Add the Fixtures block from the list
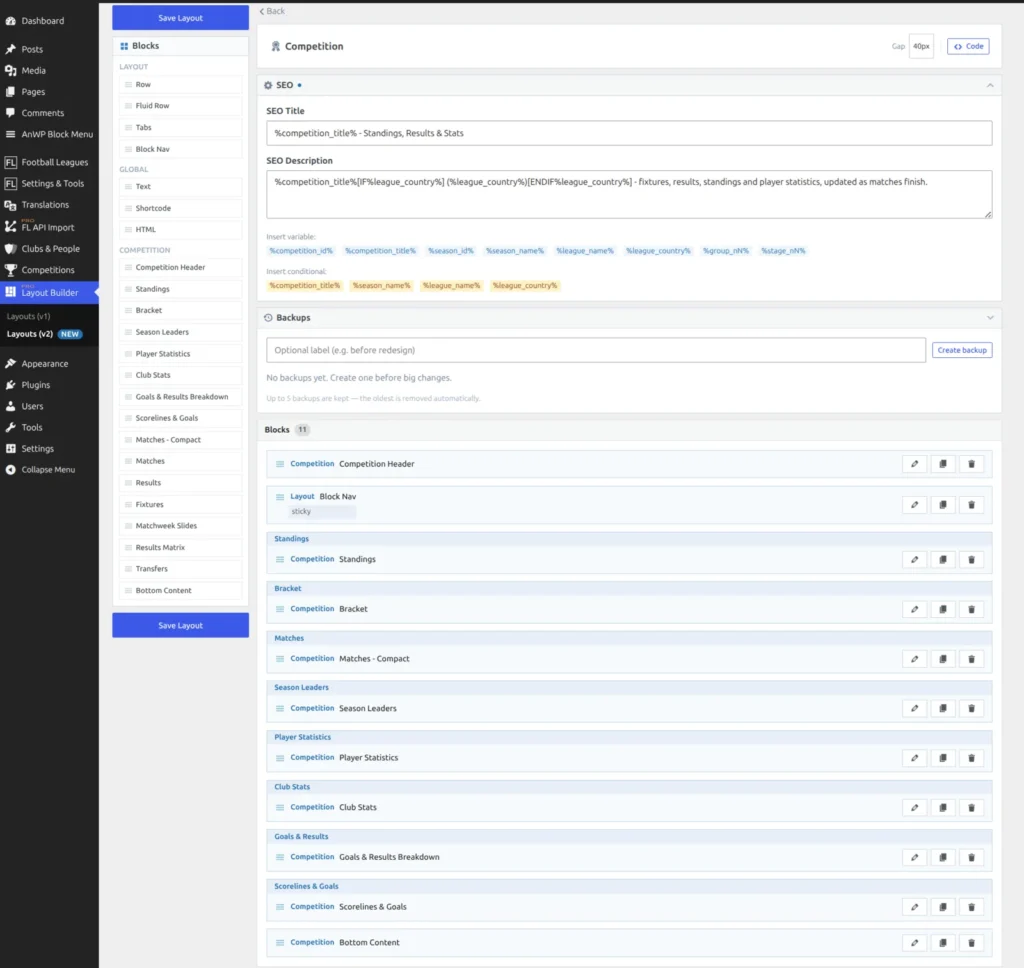The width and height of the screenshot is (1024, 968). click(180, 504)
